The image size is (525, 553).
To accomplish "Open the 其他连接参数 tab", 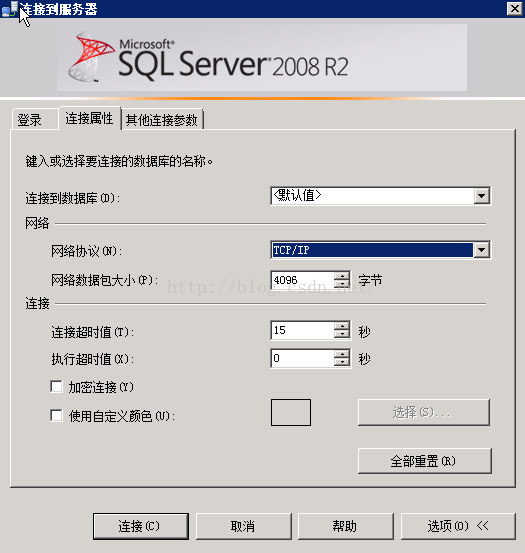I will 162,120.
